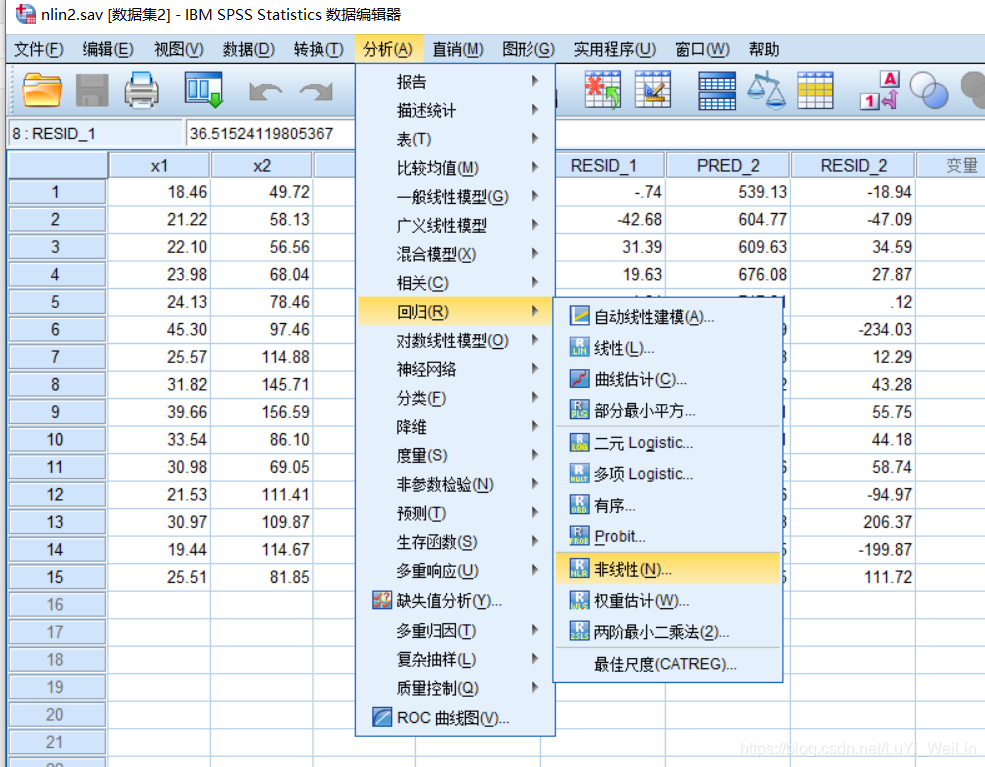Click the x2 cell with value 145.71
The height and width of the screenshot is (767, 985).
(x=262, y=384)
